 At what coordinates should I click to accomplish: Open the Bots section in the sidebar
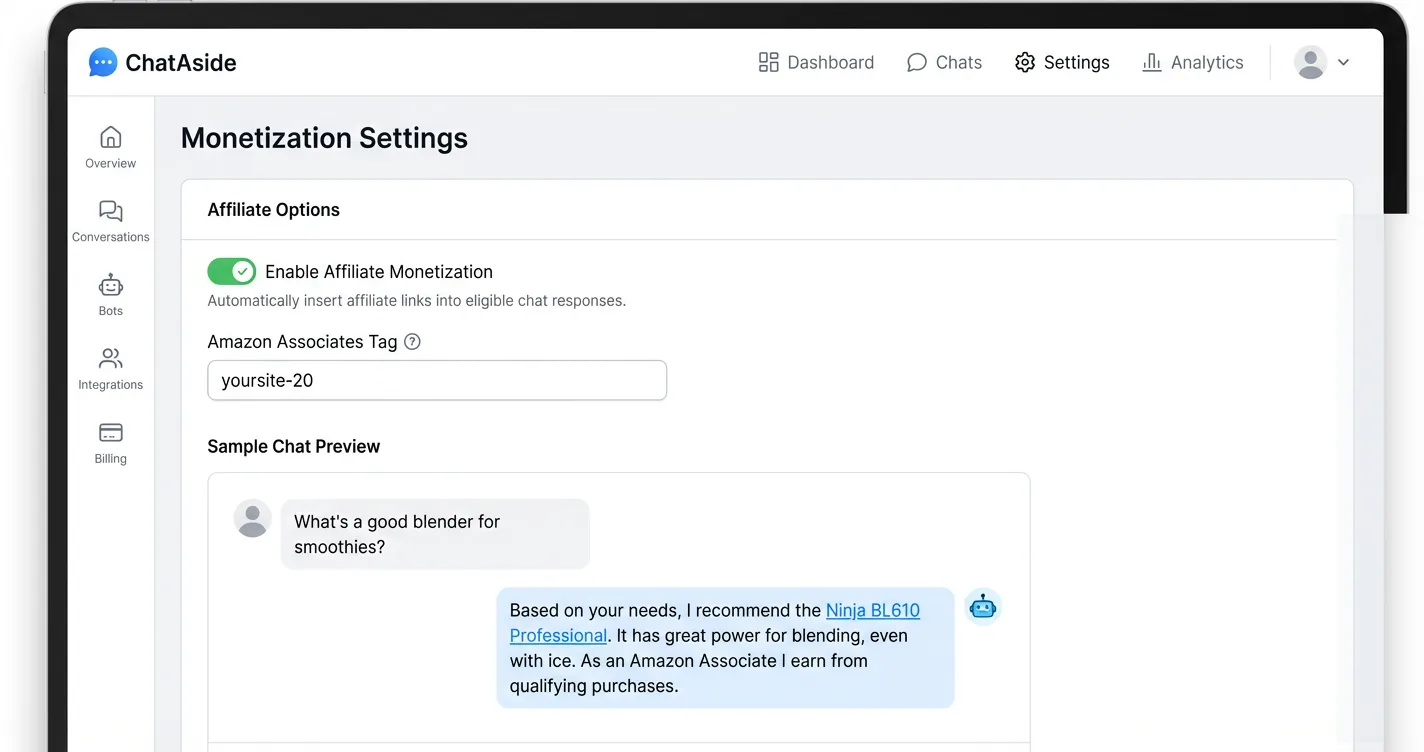pos(110,291)
